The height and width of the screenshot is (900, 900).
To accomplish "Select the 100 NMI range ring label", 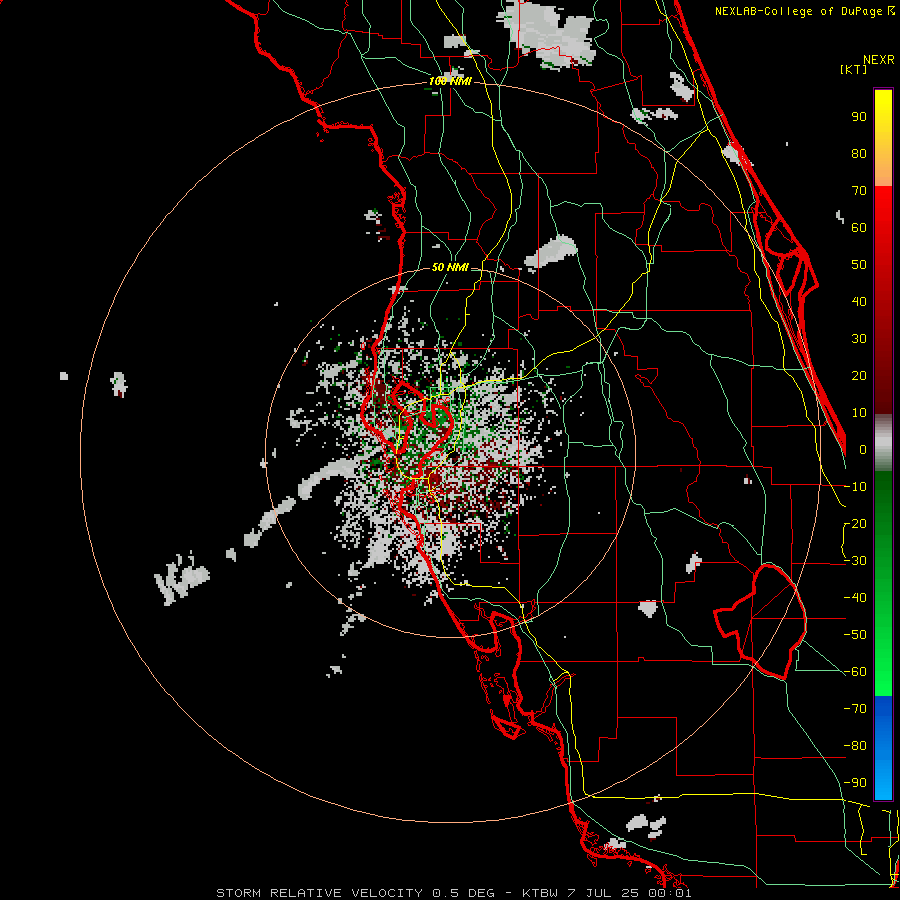I will point(450,82).
